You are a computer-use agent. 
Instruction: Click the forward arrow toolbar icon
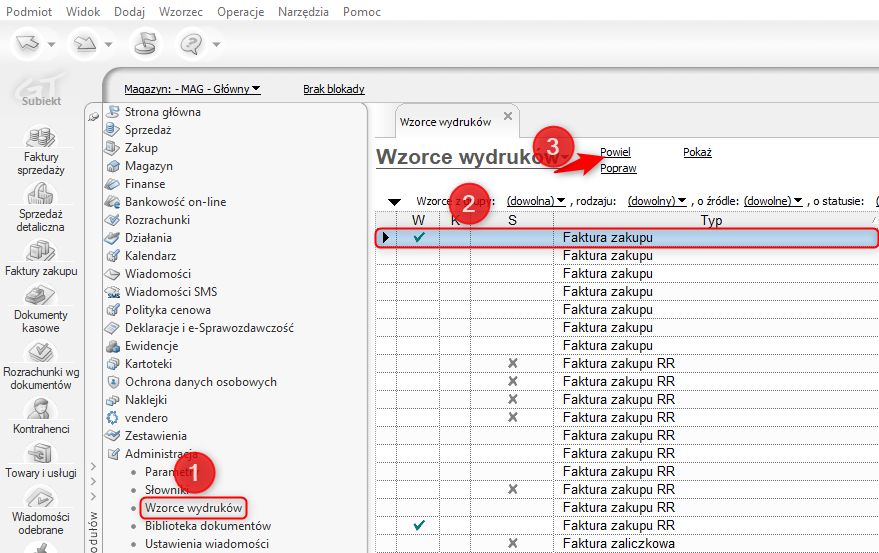[85, 44]
